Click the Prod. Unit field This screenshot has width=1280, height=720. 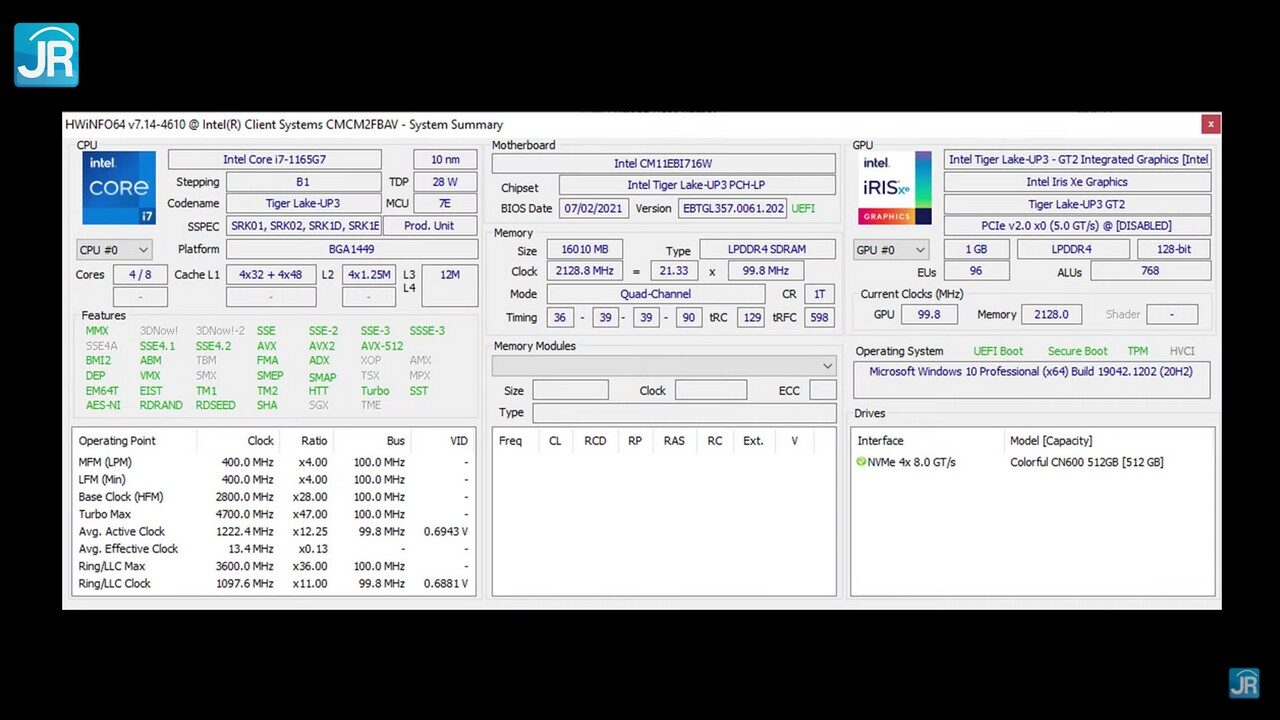point(429,226)
